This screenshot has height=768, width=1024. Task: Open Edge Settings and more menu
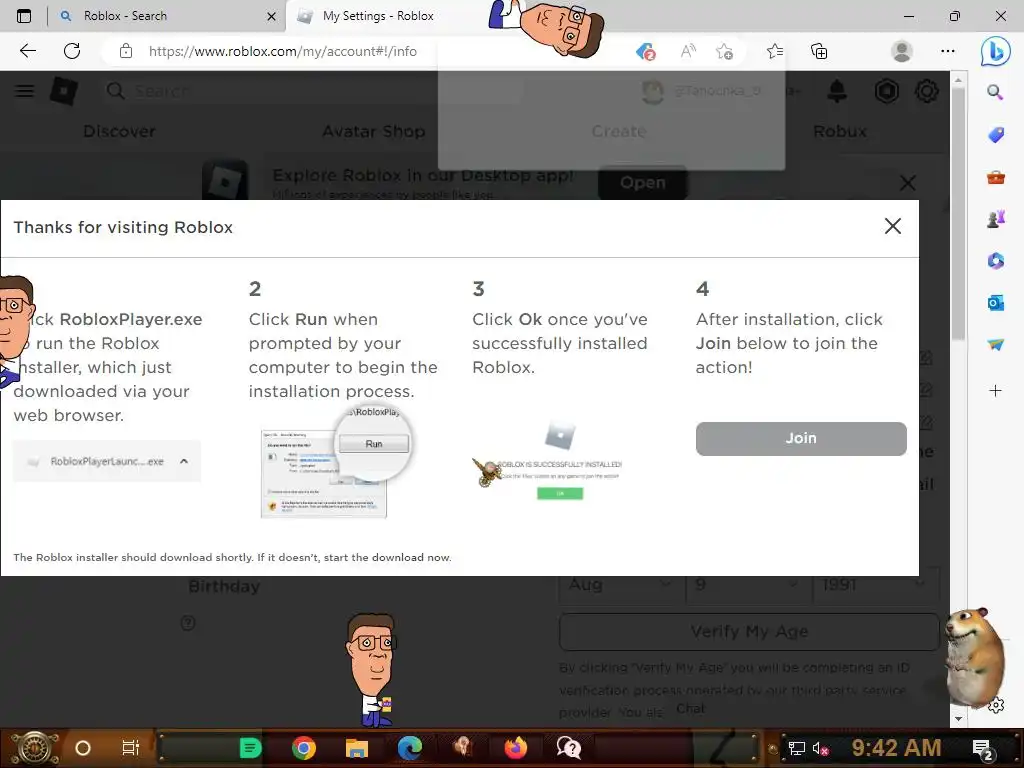948,51
